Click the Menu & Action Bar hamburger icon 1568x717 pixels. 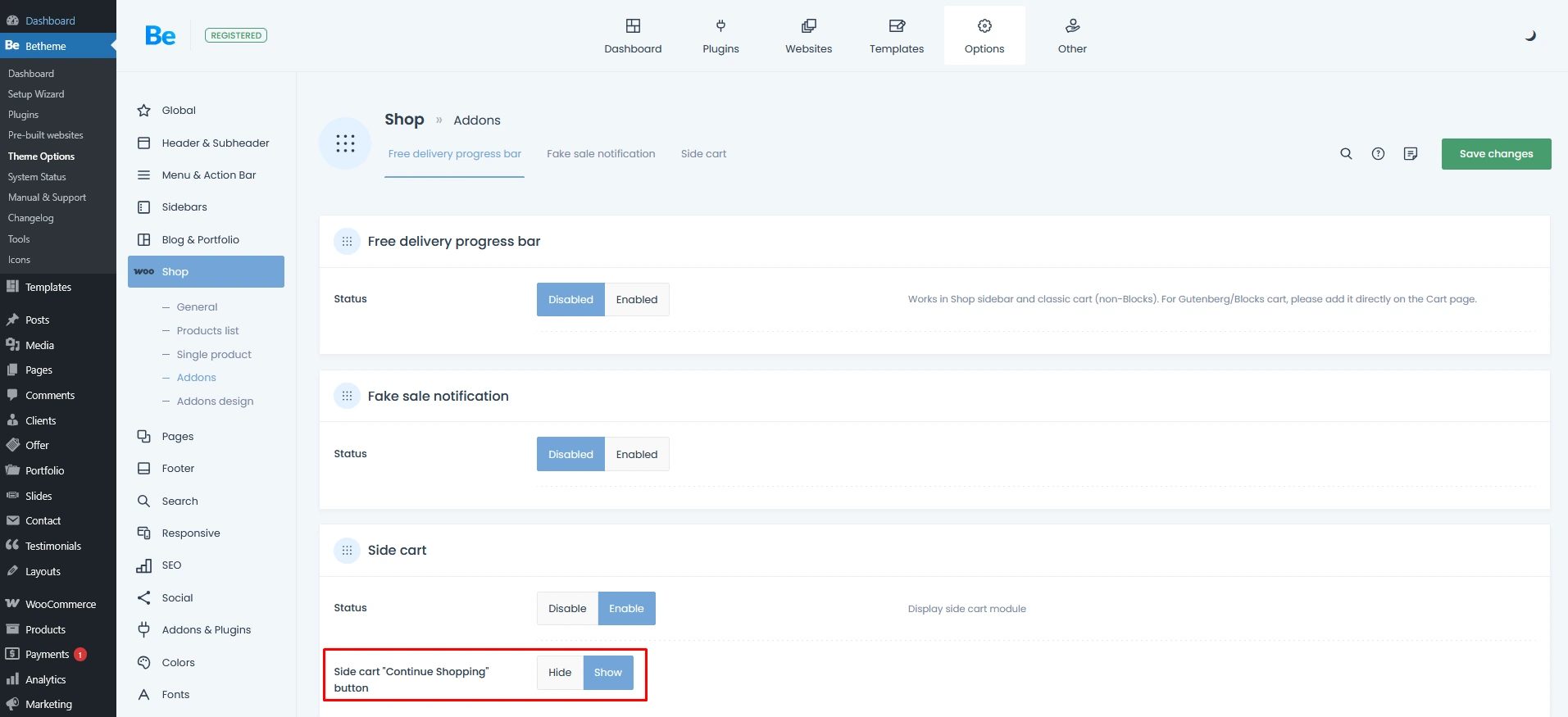pos(144,175)
